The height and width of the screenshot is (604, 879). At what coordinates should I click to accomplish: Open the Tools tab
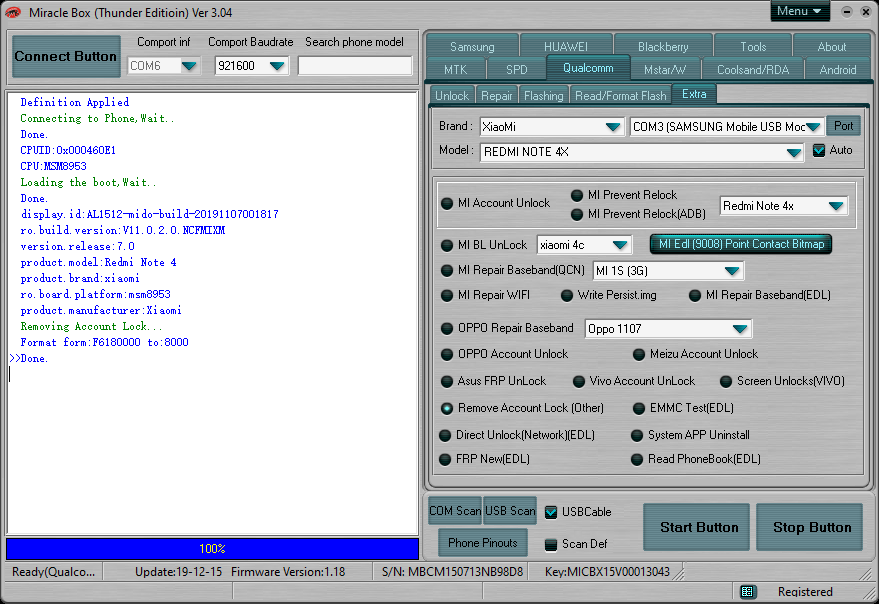pyautogui.click(x=753, y=47)
